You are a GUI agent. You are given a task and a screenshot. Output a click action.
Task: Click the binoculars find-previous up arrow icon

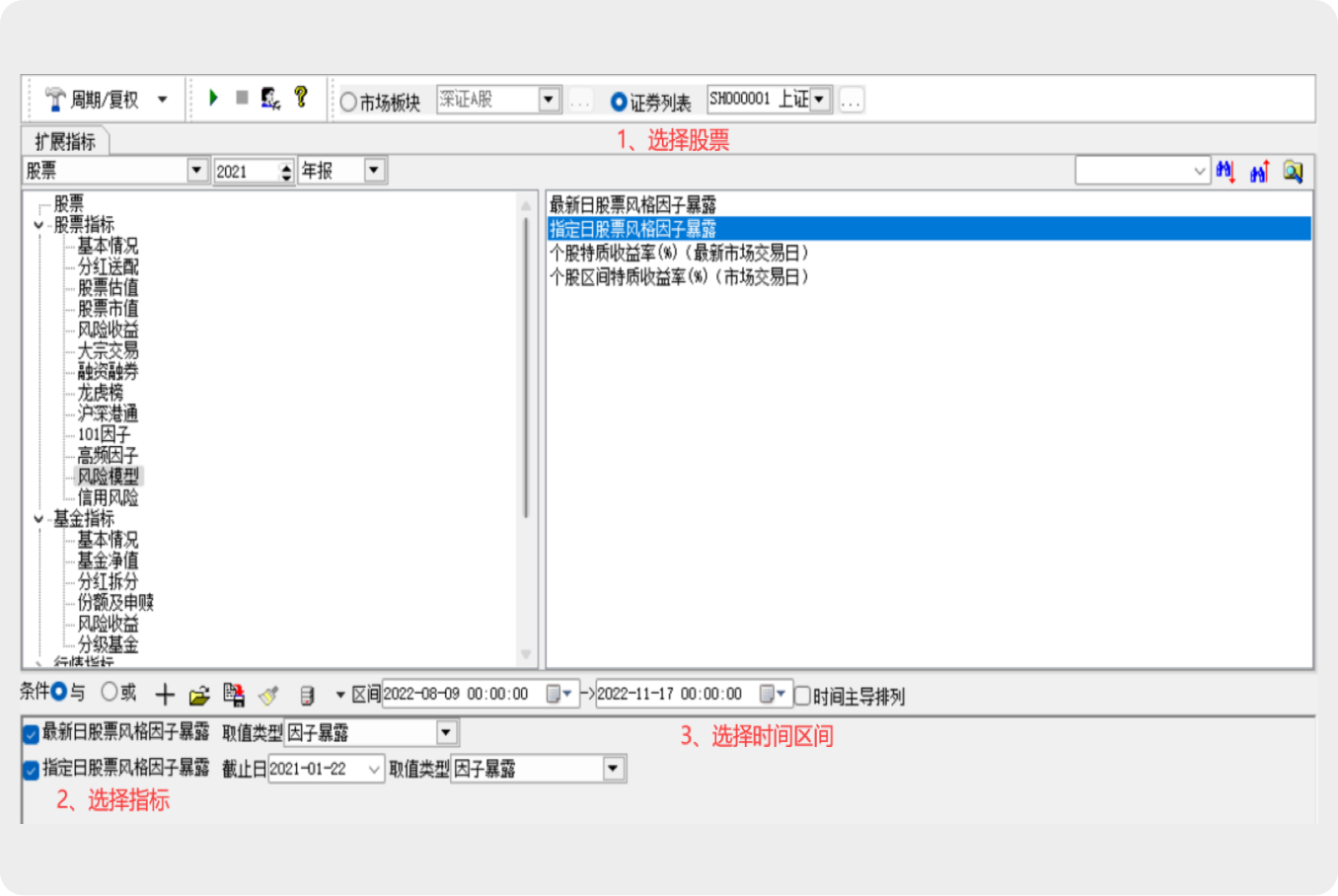[x=1259, y=172]
